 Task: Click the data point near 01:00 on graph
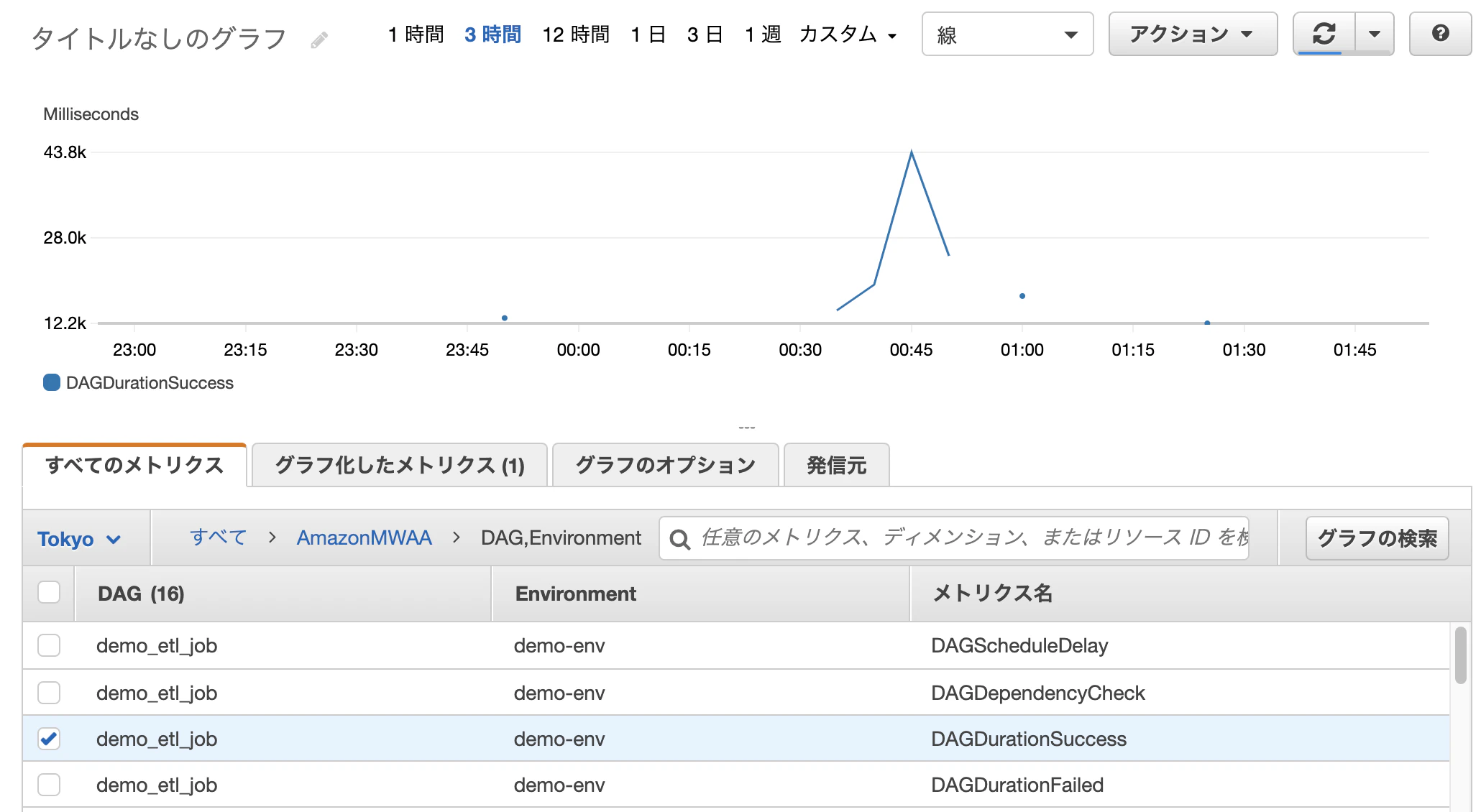pos(1022,296)
